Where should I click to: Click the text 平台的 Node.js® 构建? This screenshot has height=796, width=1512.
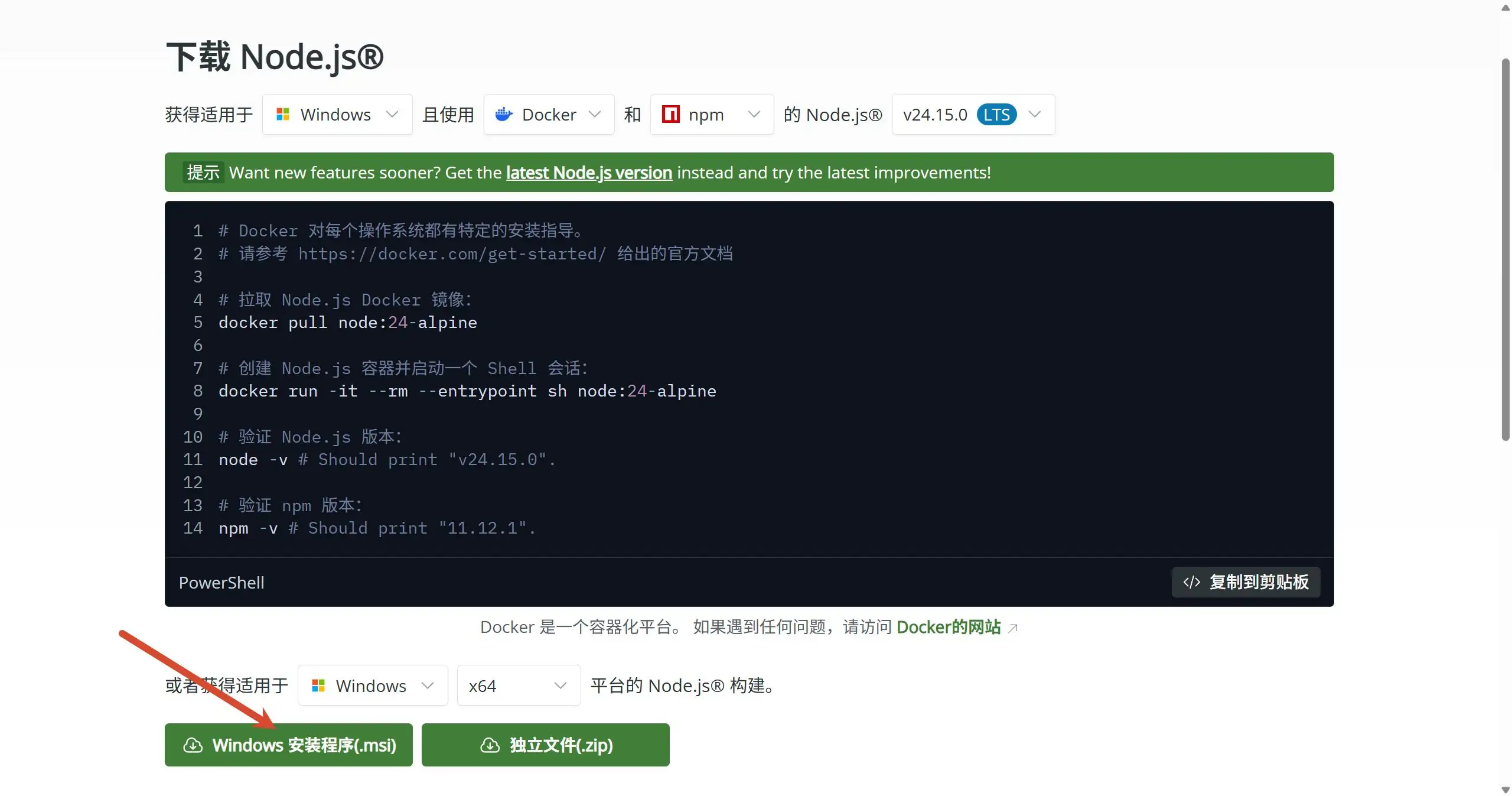[x=682, y=685]
